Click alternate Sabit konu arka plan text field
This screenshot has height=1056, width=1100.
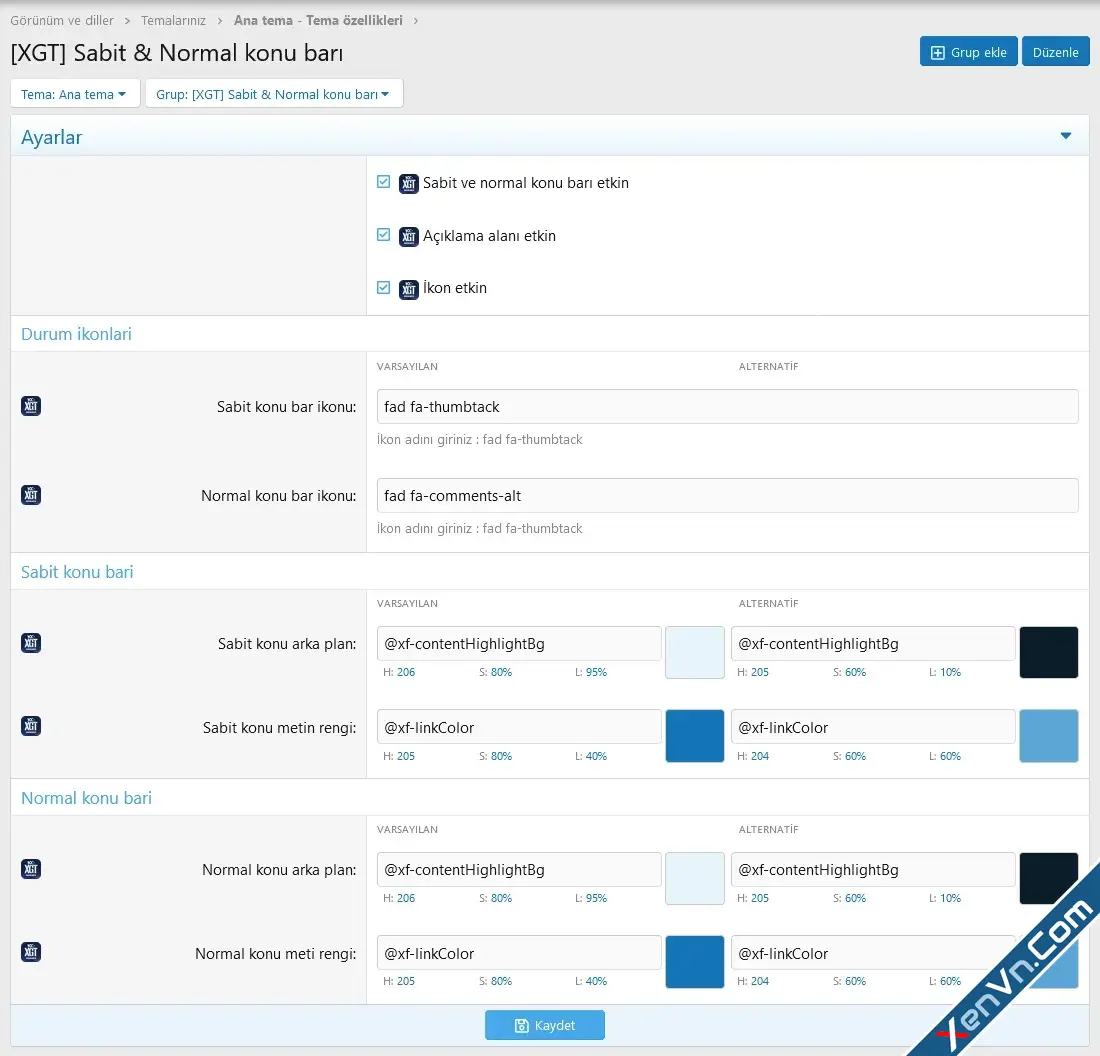[873, 643]
